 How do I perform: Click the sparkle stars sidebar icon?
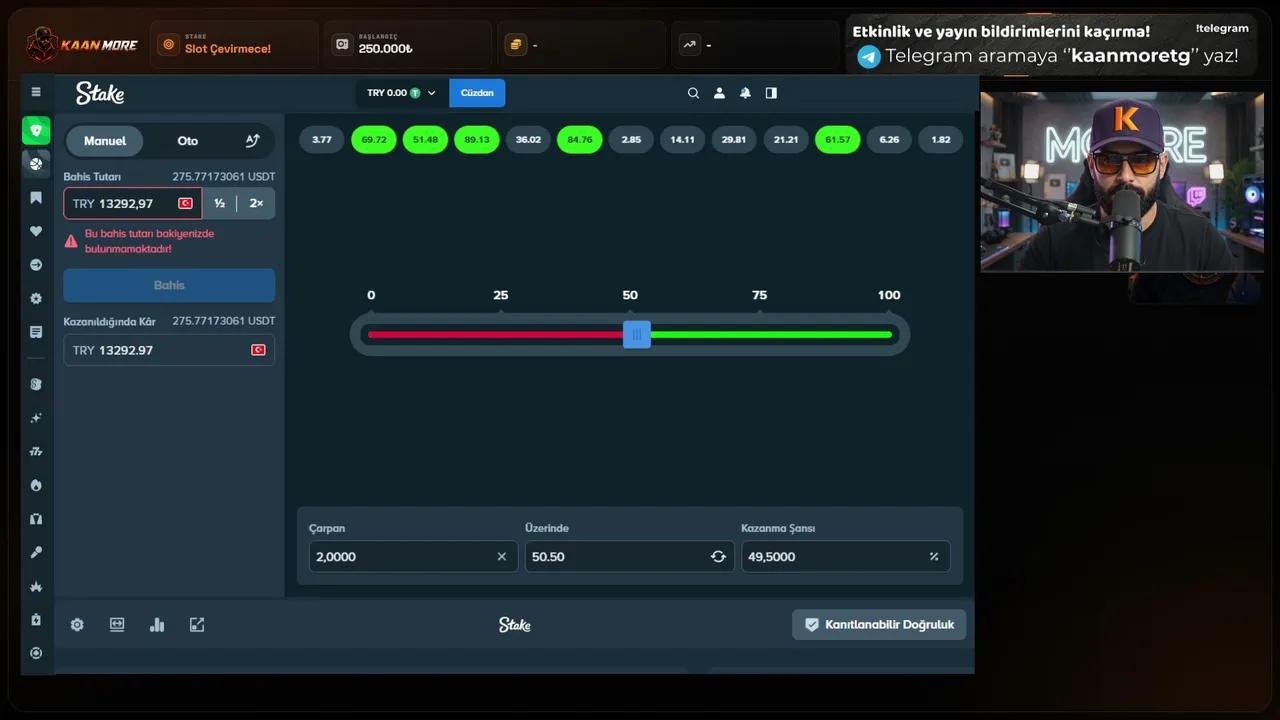36,417
